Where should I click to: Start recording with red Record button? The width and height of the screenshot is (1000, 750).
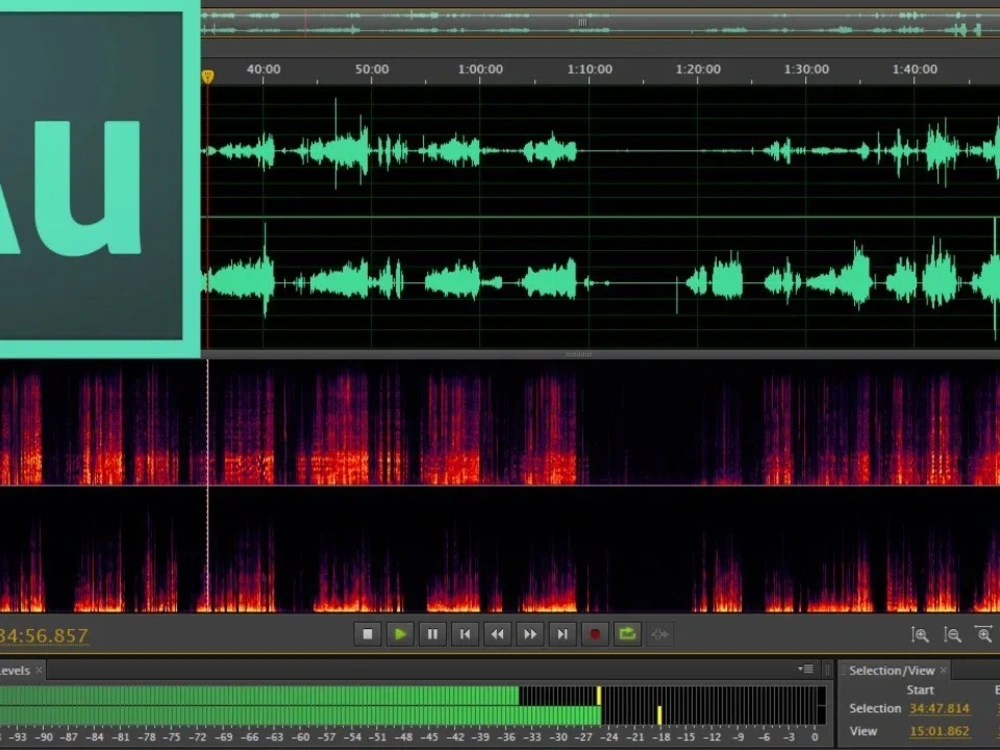tap(595, 634)
